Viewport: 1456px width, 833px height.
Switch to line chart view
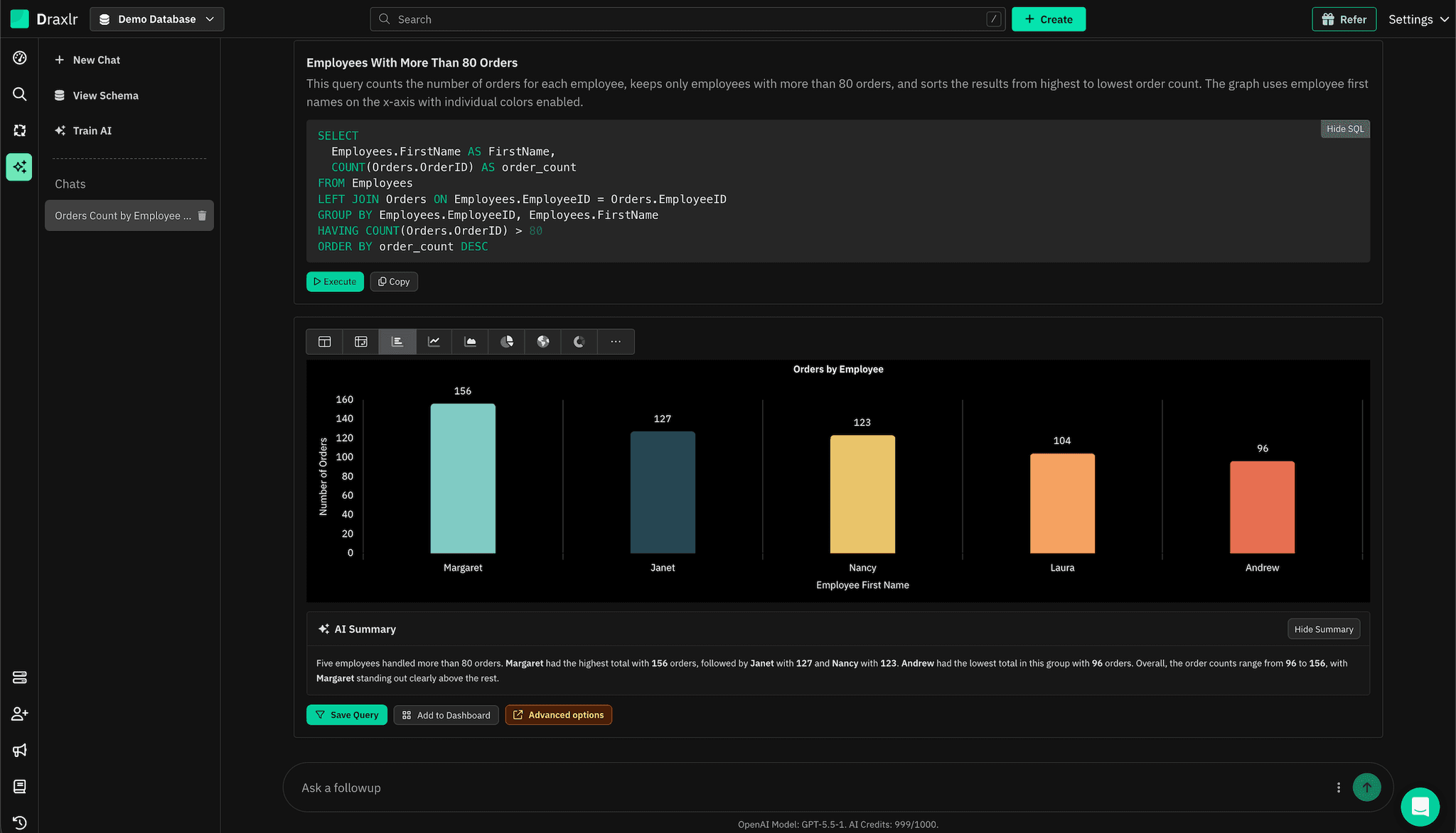click(x=434, y=342)
